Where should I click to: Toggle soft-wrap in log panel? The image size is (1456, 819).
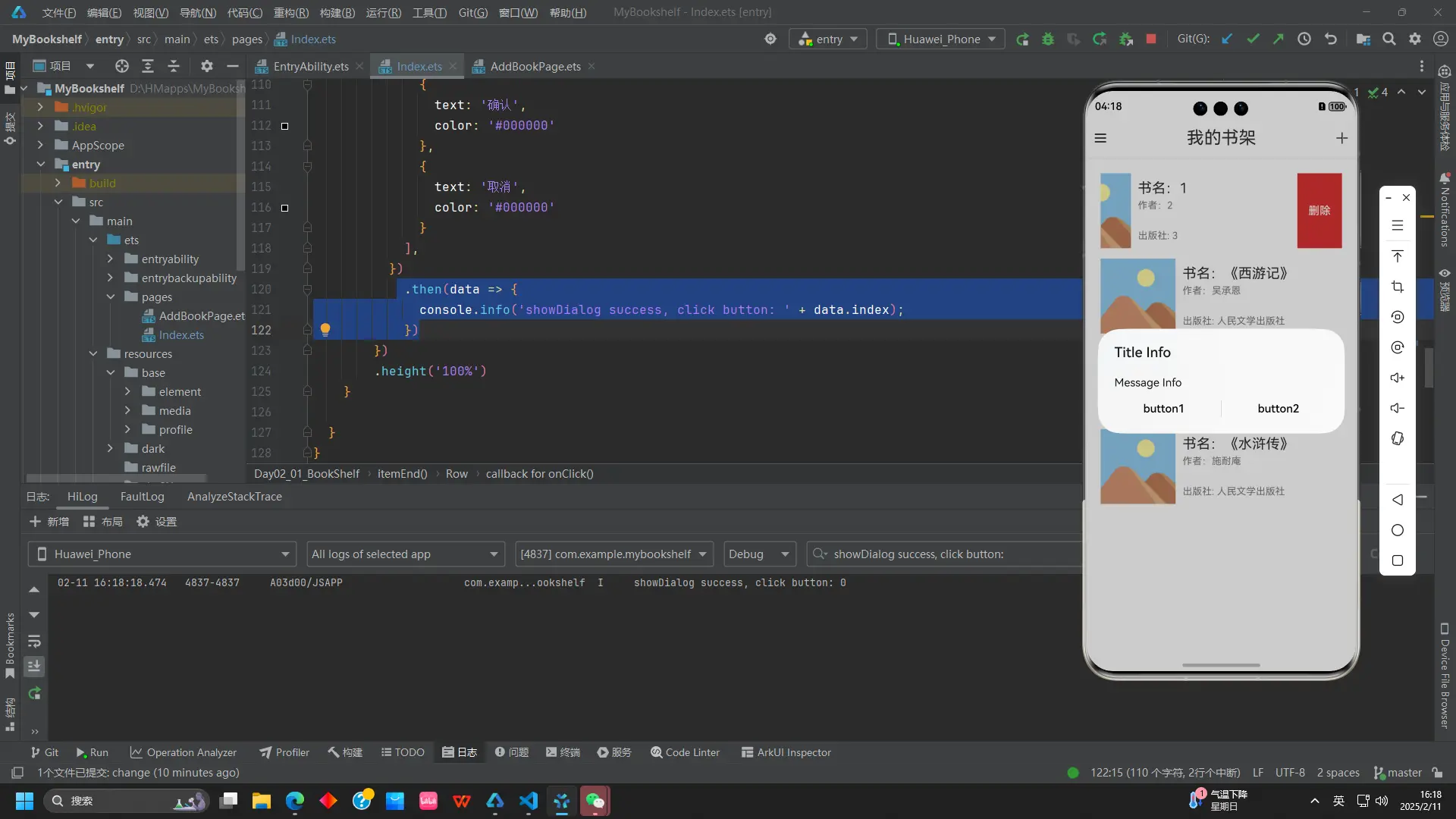point(34,641)
